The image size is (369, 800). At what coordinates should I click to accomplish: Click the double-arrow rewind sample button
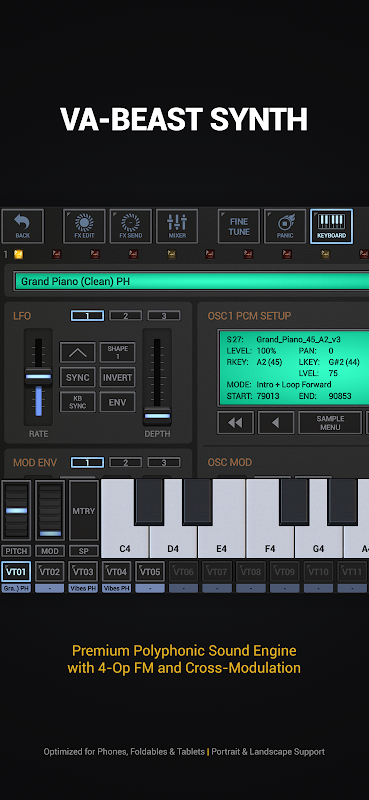coord(235,422)
